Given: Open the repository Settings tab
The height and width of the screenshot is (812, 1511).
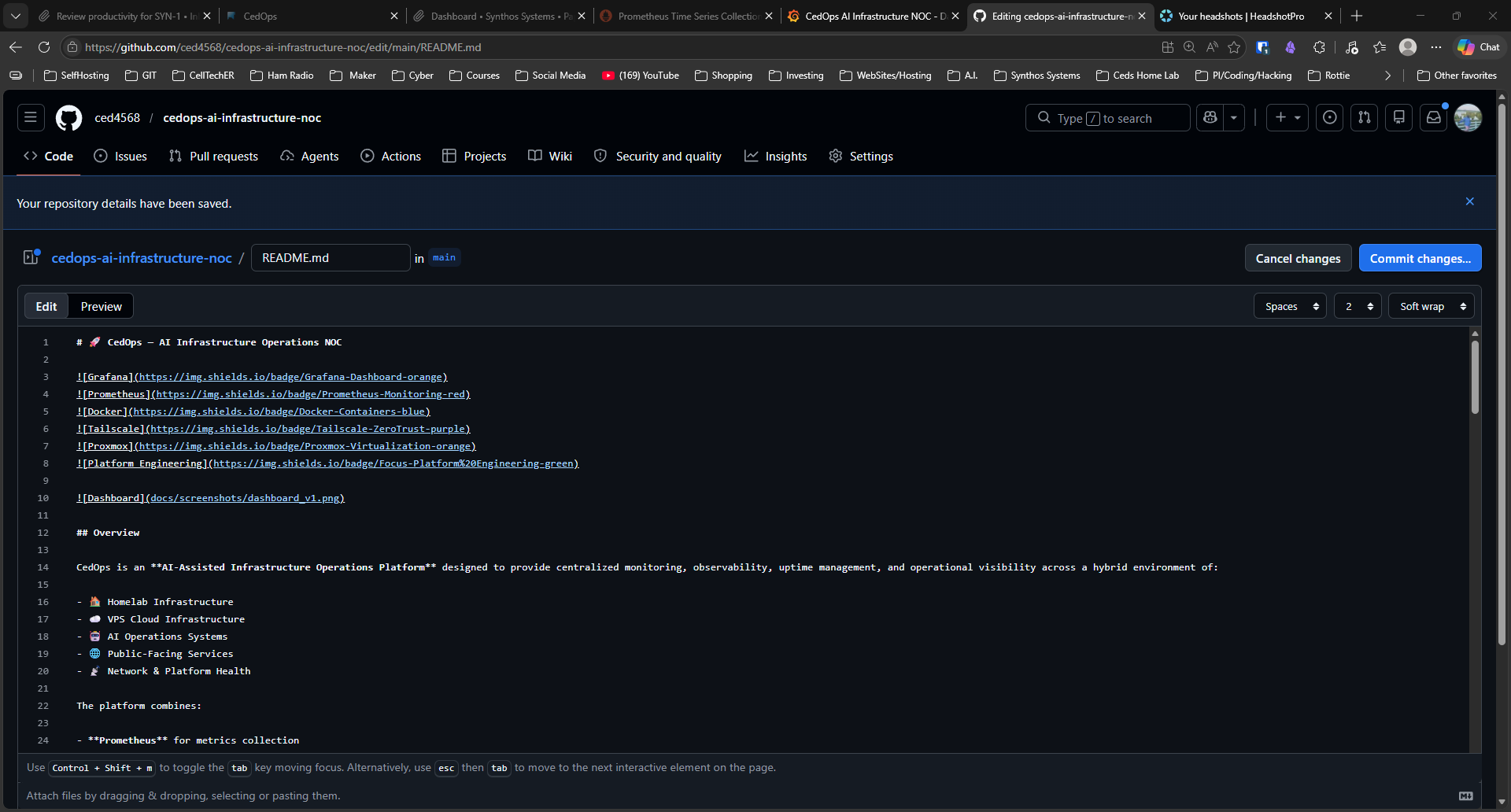Looking at the screenshot, I should coord(861,156).
